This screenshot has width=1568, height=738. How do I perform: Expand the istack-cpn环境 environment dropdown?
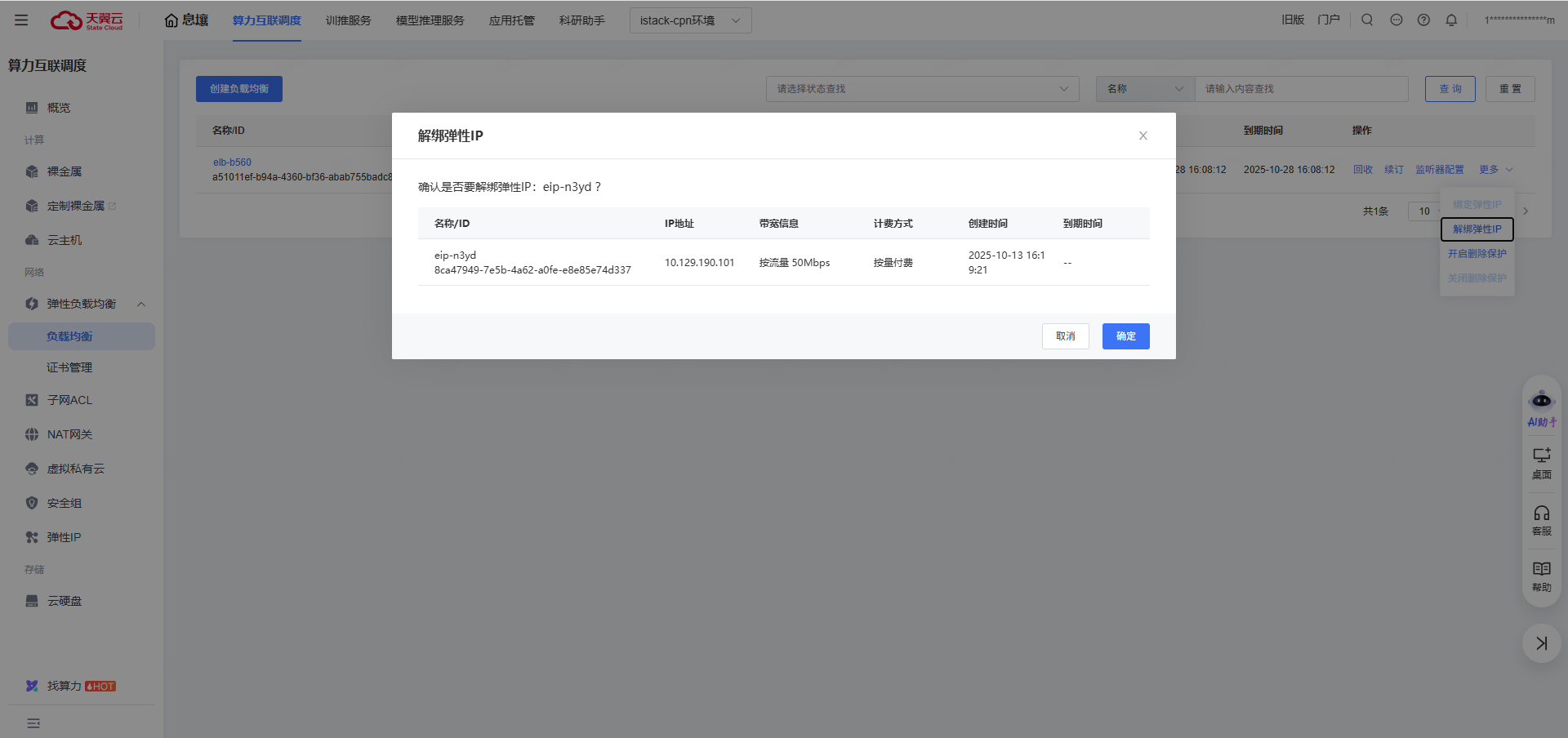[690, 20]
